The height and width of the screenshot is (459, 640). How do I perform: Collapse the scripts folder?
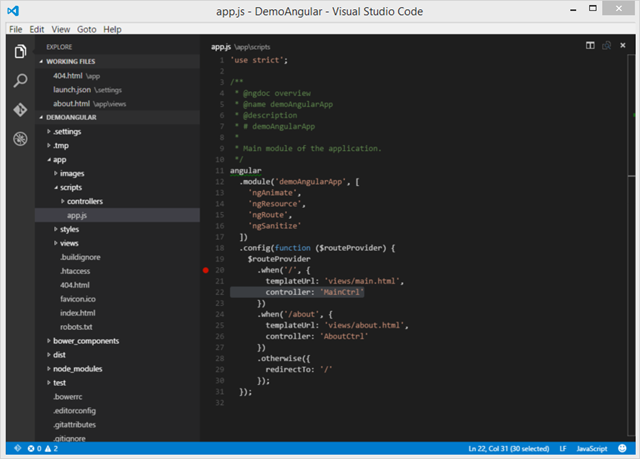click(56, 187)
